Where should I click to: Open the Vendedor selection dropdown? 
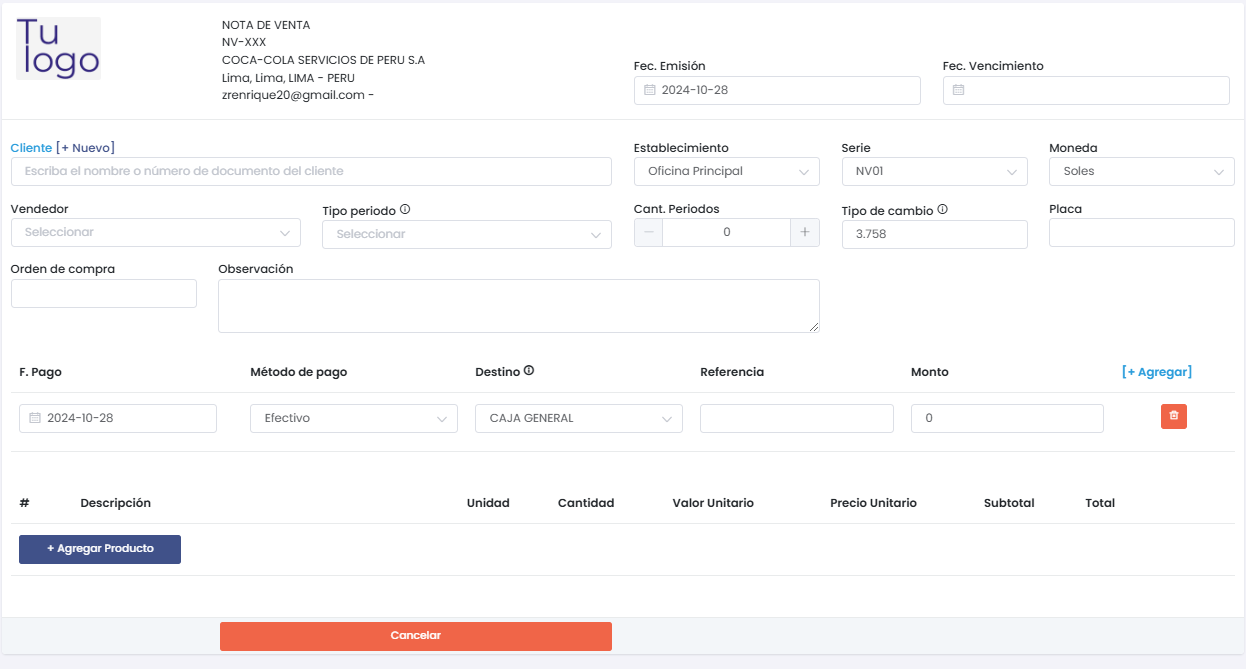tap(155, 232)
